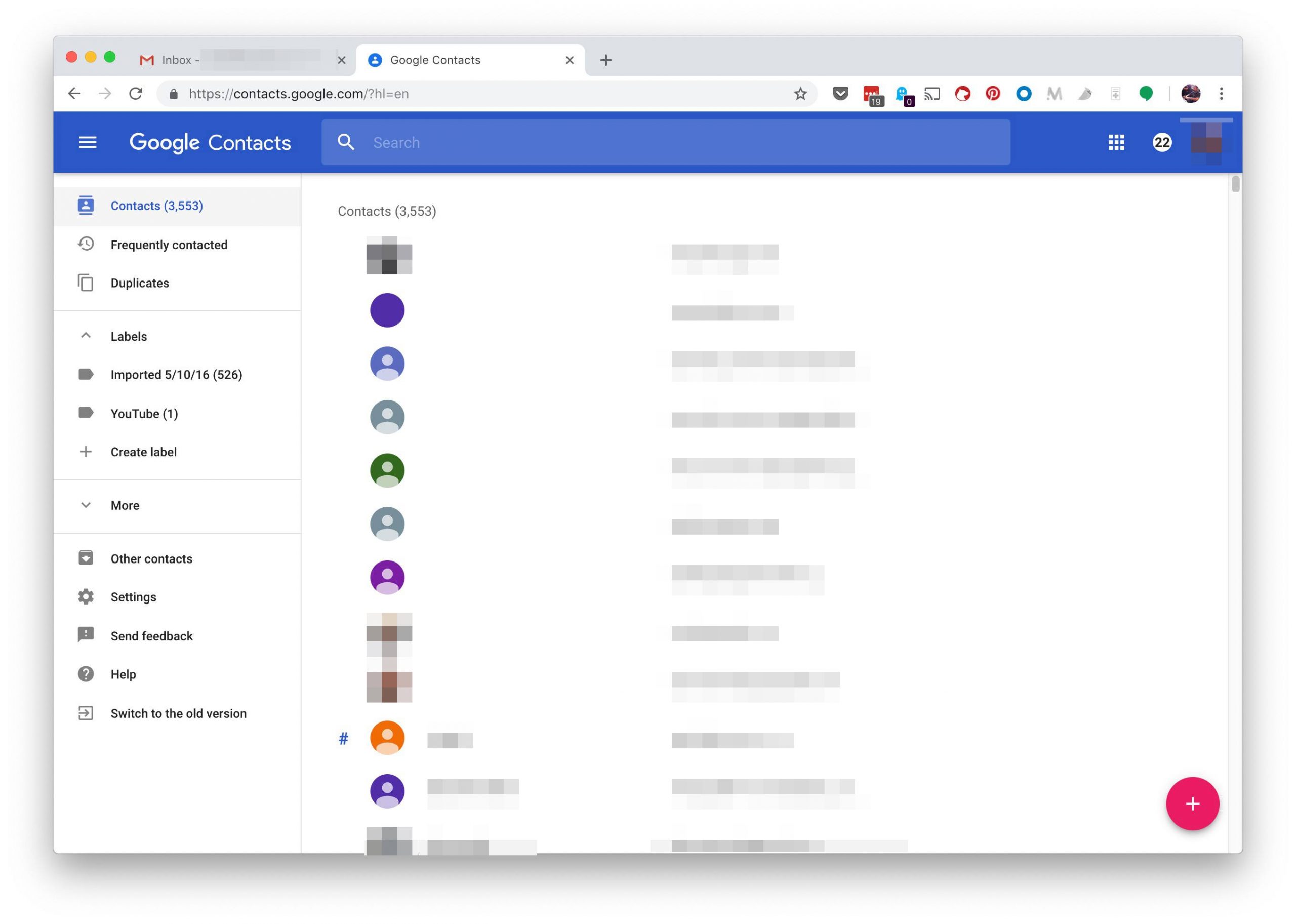
Task: Collapse the Labels section
Action: [x=87, y=335]
